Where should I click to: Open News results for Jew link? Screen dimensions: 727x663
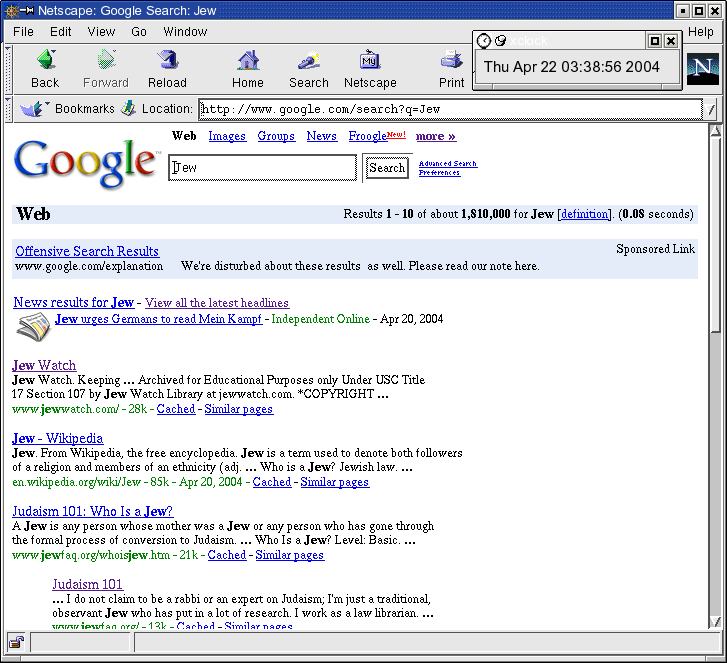[x=74, y=302]
